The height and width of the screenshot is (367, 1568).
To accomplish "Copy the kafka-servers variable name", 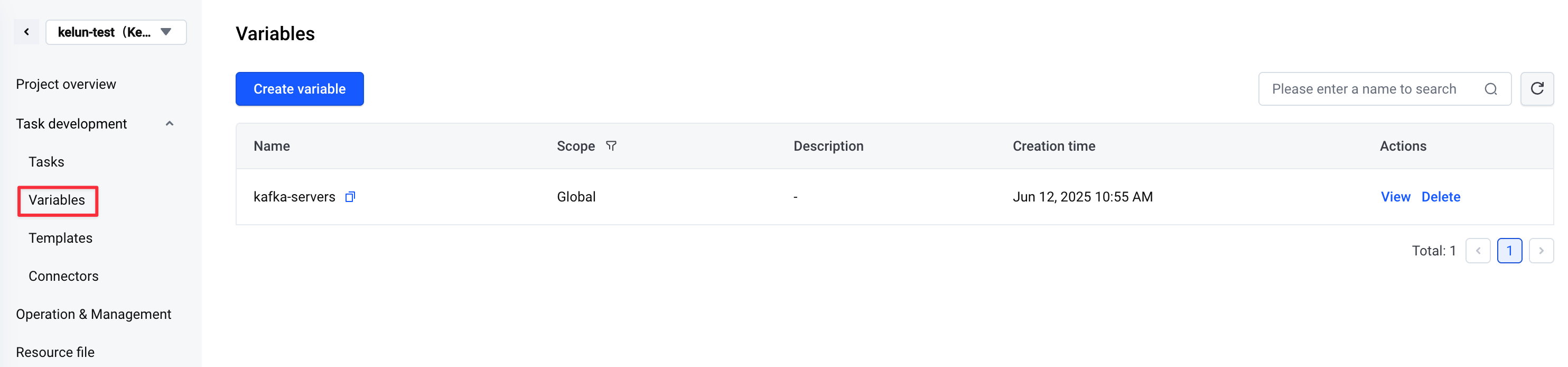I will click(350, 197).
